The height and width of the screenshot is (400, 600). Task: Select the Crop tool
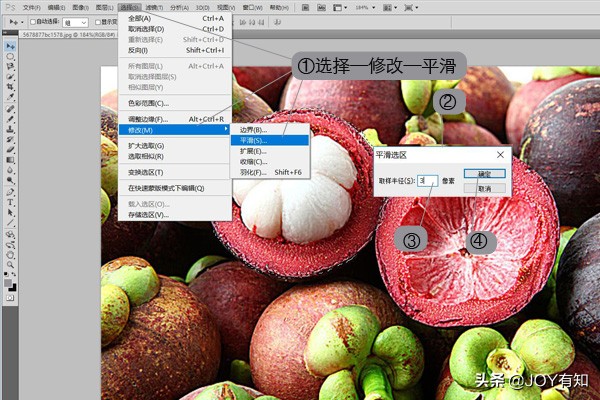point(10,87)
